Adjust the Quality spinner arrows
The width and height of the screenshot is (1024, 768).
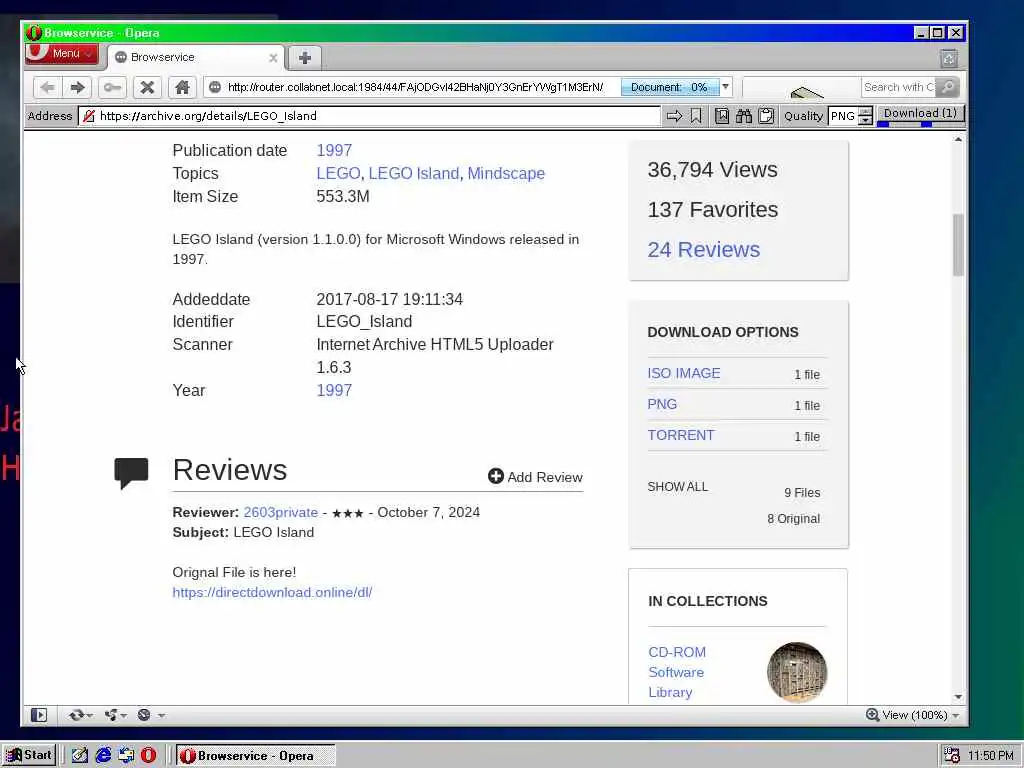(865, 116)
